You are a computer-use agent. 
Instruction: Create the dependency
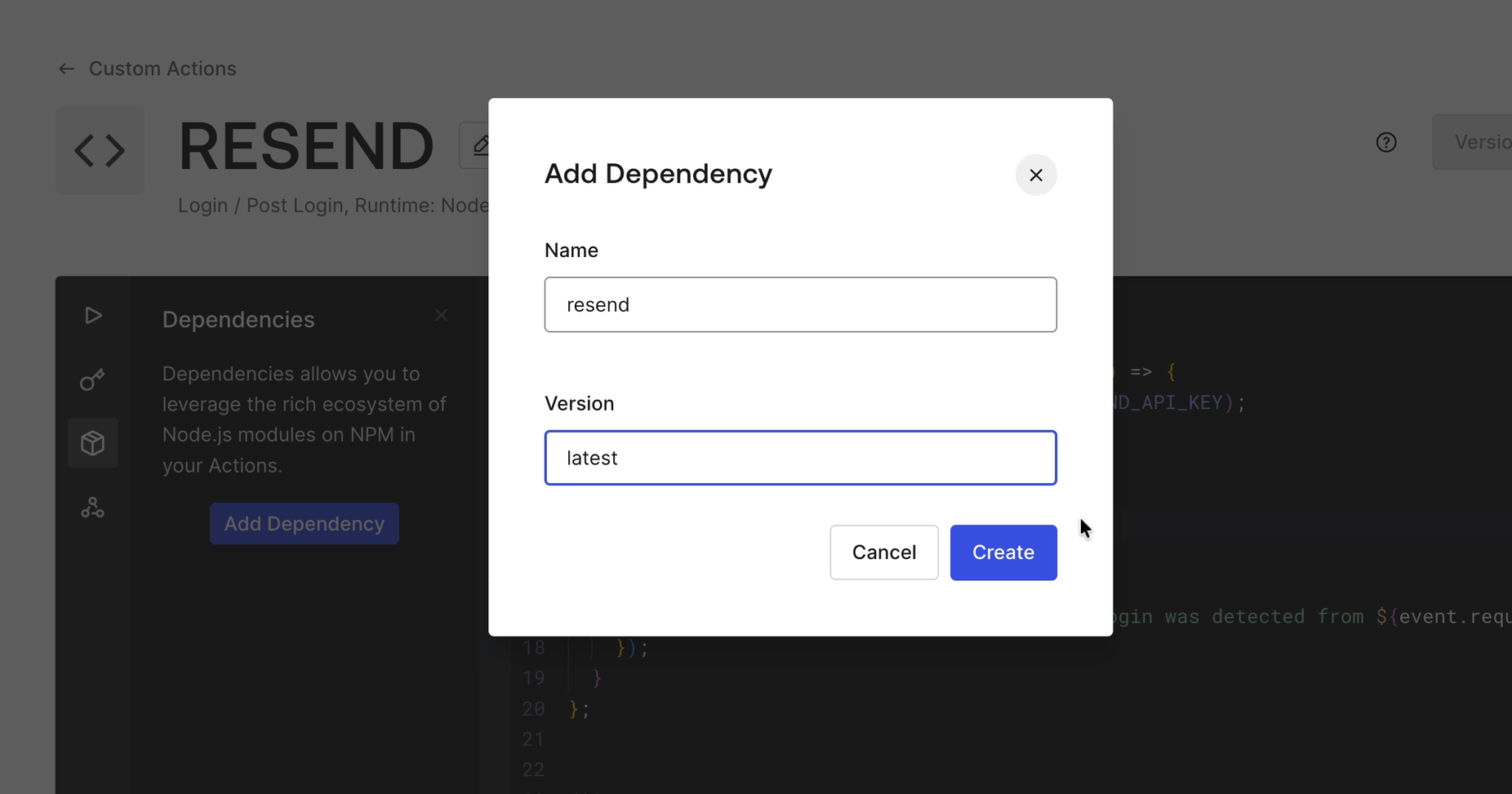[1003, 552]
